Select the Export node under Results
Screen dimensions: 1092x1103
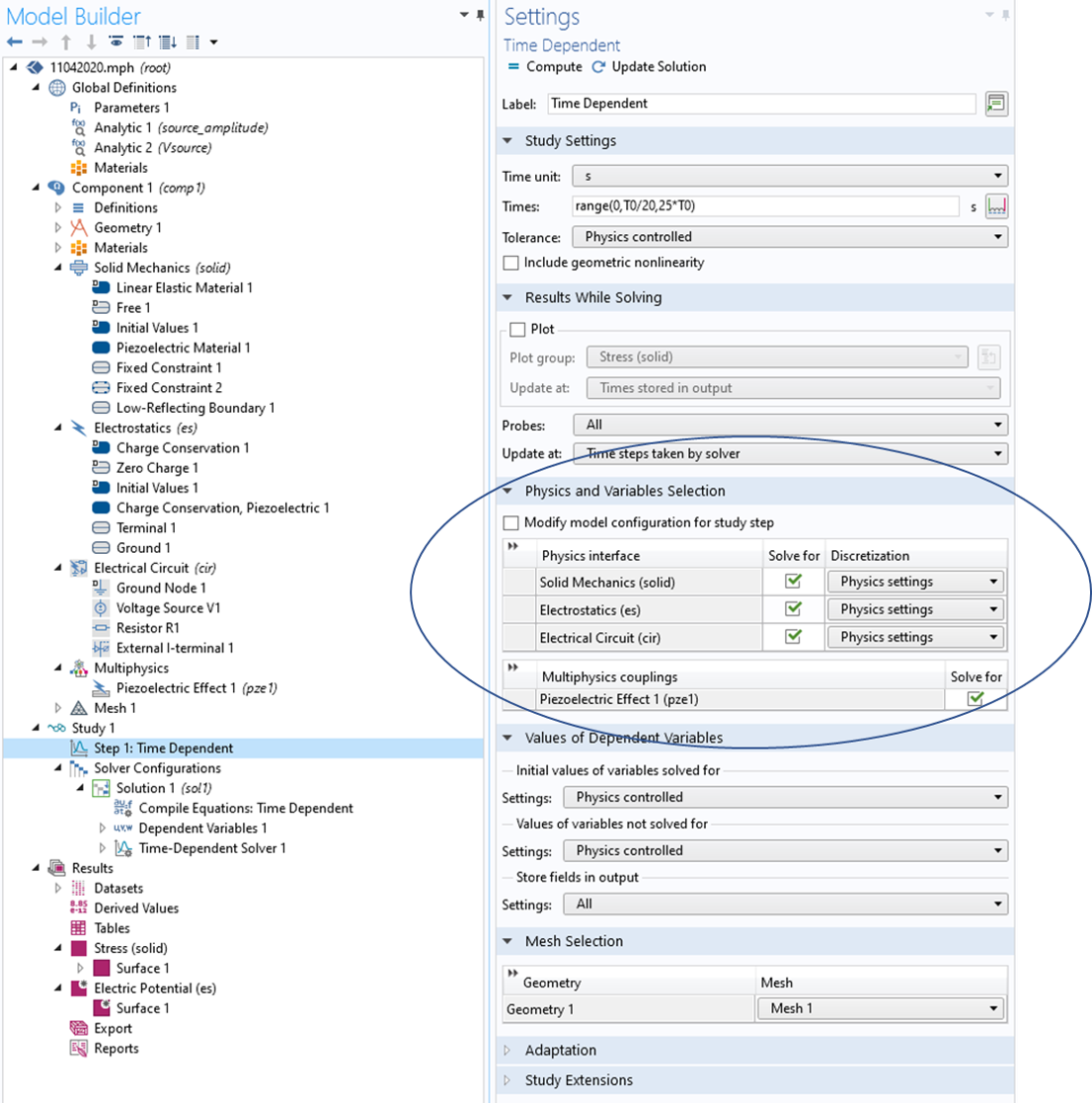click(x=113, y=1028)
